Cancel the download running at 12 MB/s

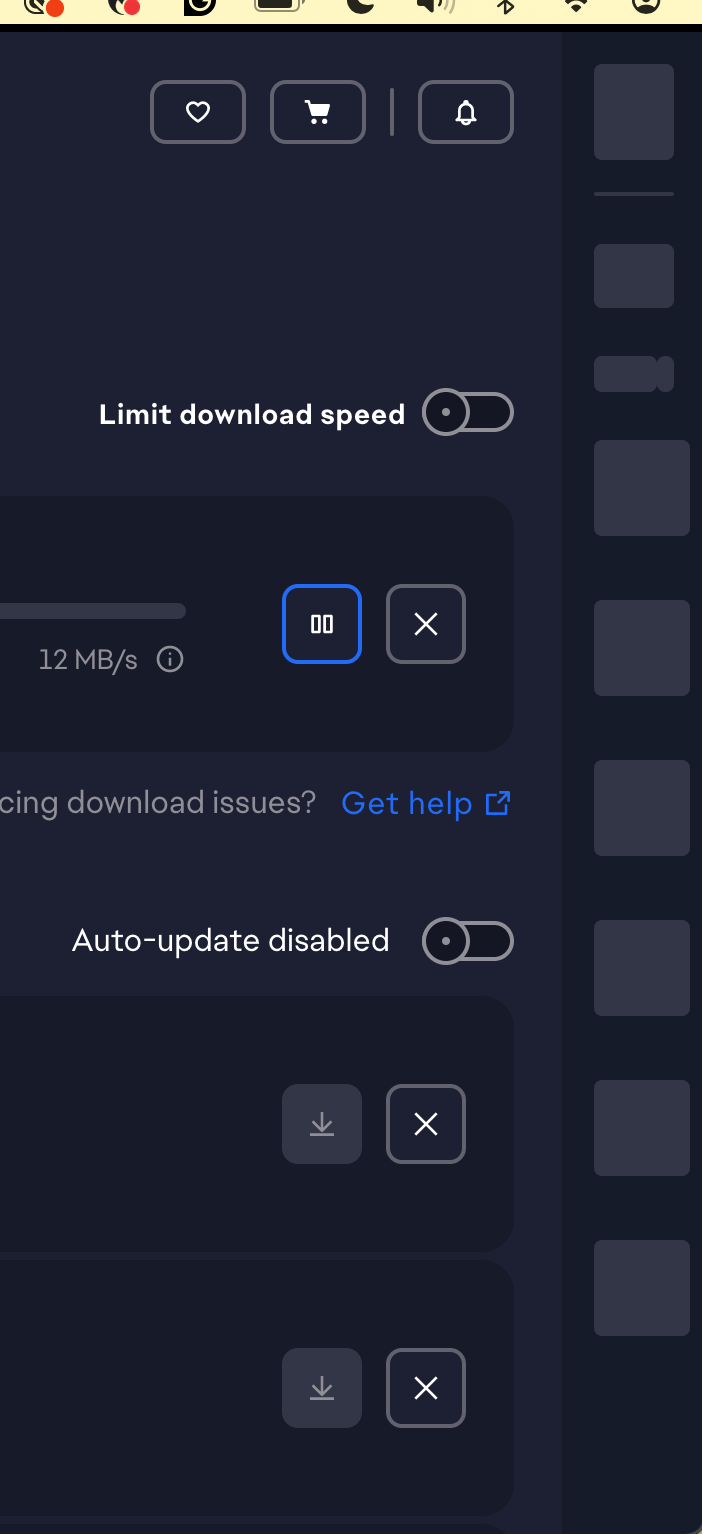[426, 624]
